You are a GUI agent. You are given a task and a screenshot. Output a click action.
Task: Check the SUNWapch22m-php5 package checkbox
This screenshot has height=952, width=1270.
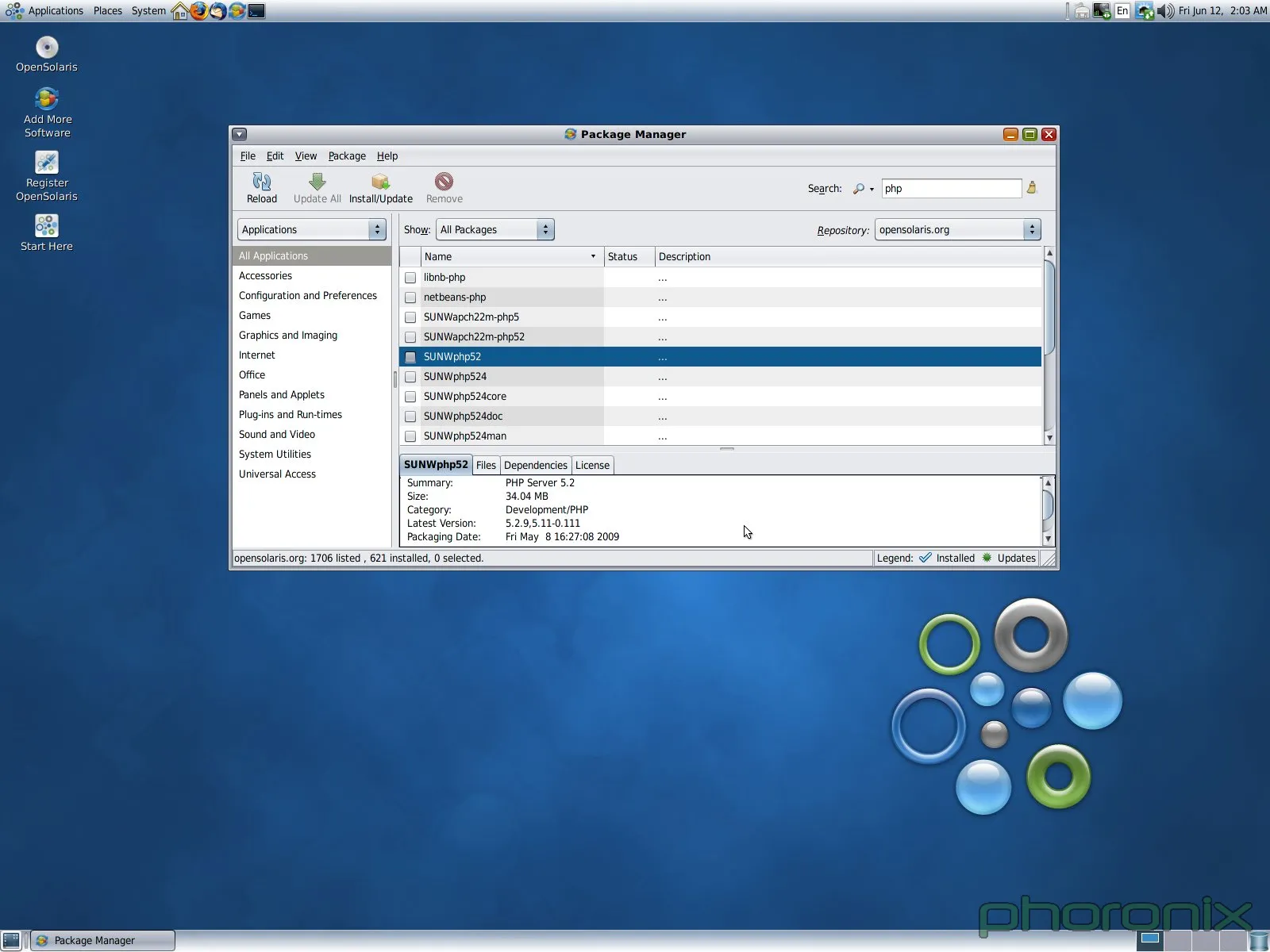tap(410, 317)
